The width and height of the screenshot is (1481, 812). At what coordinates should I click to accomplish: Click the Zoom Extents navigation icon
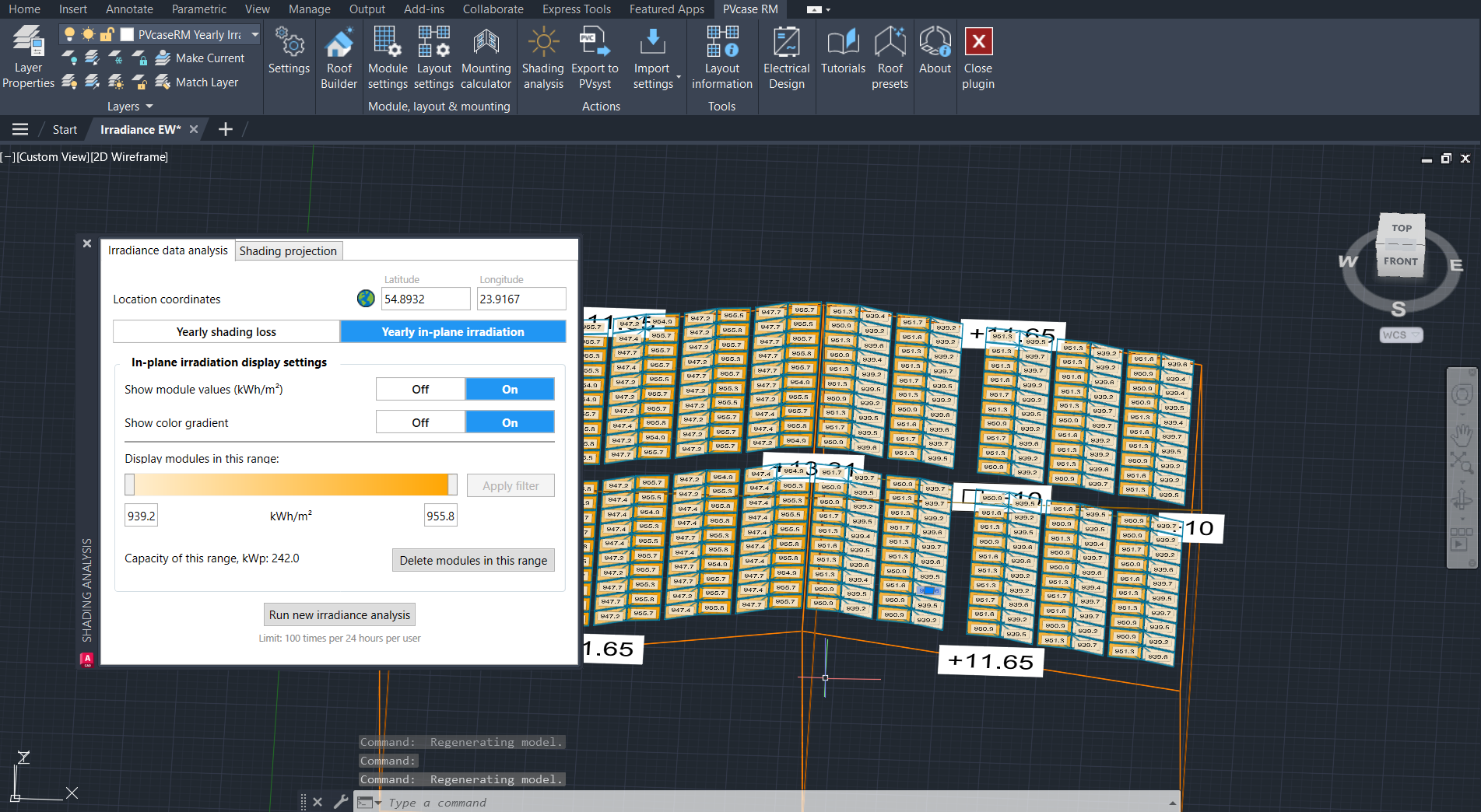click(1462, 462)
